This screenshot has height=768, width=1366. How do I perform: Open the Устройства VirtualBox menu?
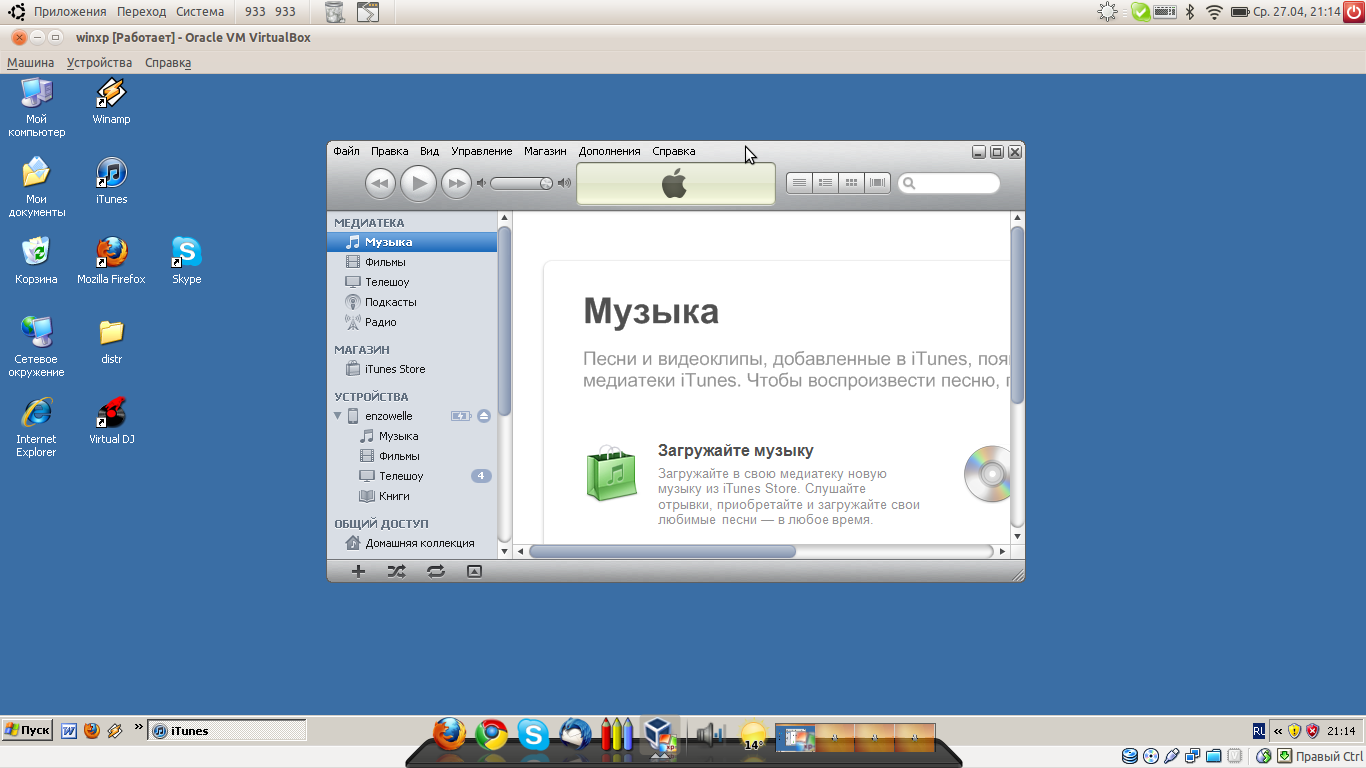pos(99,62)
